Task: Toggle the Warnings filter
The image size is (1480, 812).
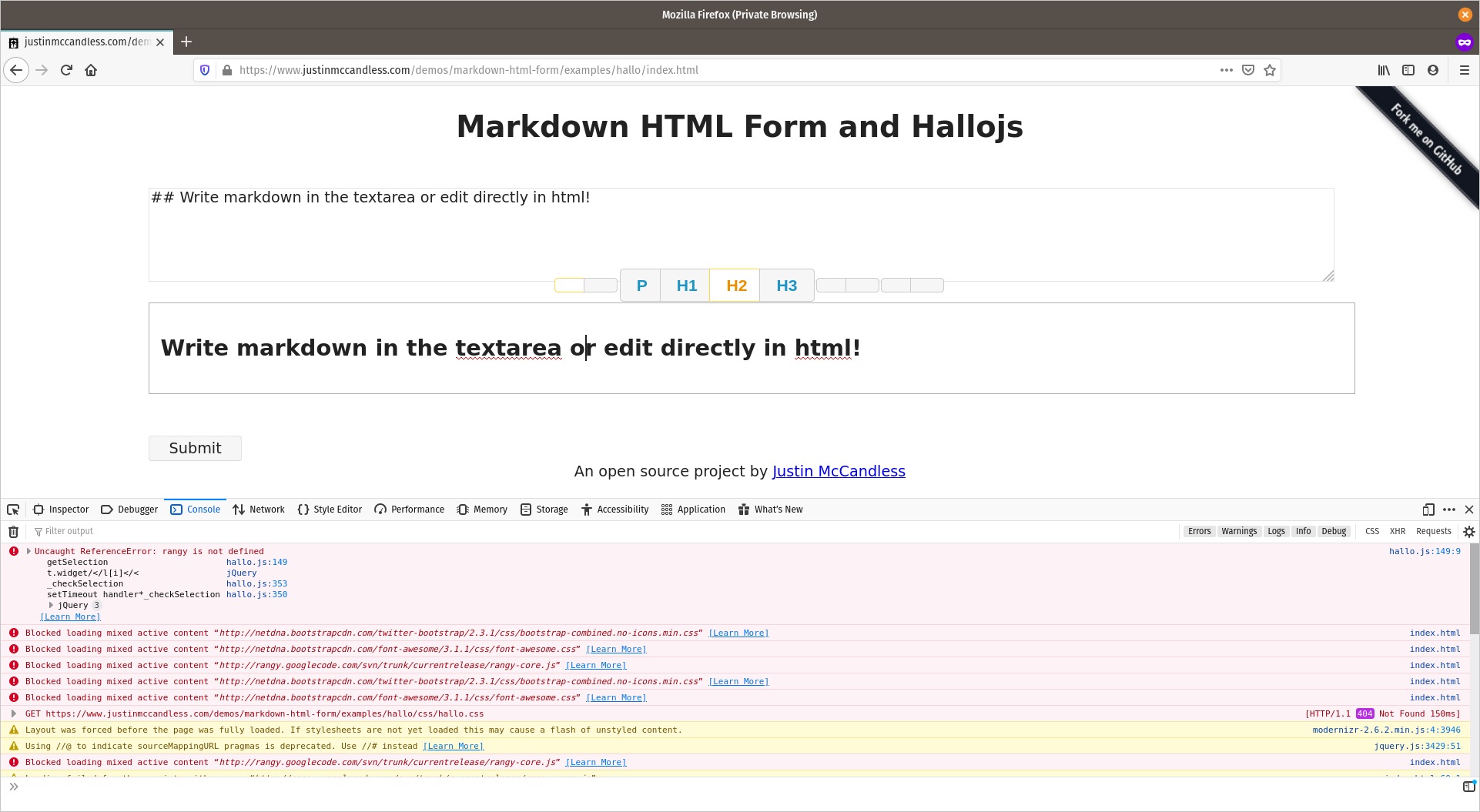Action: (x=1239, y=531)
